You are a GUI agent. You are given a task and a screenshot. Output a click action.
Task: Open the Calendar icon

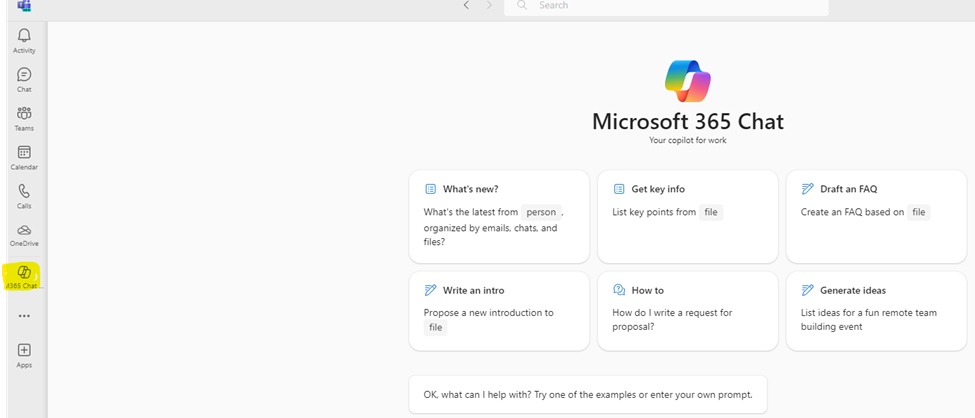pyautogui.click(x=24, y=154)
